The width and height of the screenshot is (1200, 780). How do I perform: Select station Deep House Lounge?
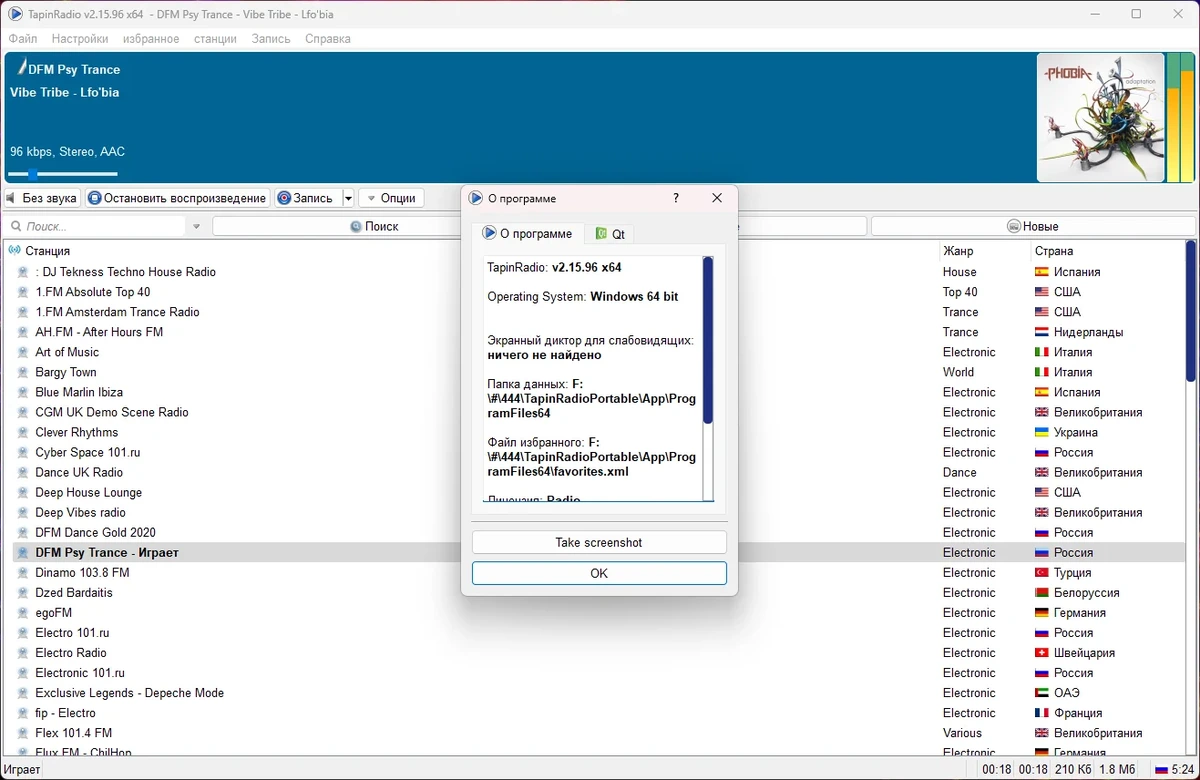89,493
